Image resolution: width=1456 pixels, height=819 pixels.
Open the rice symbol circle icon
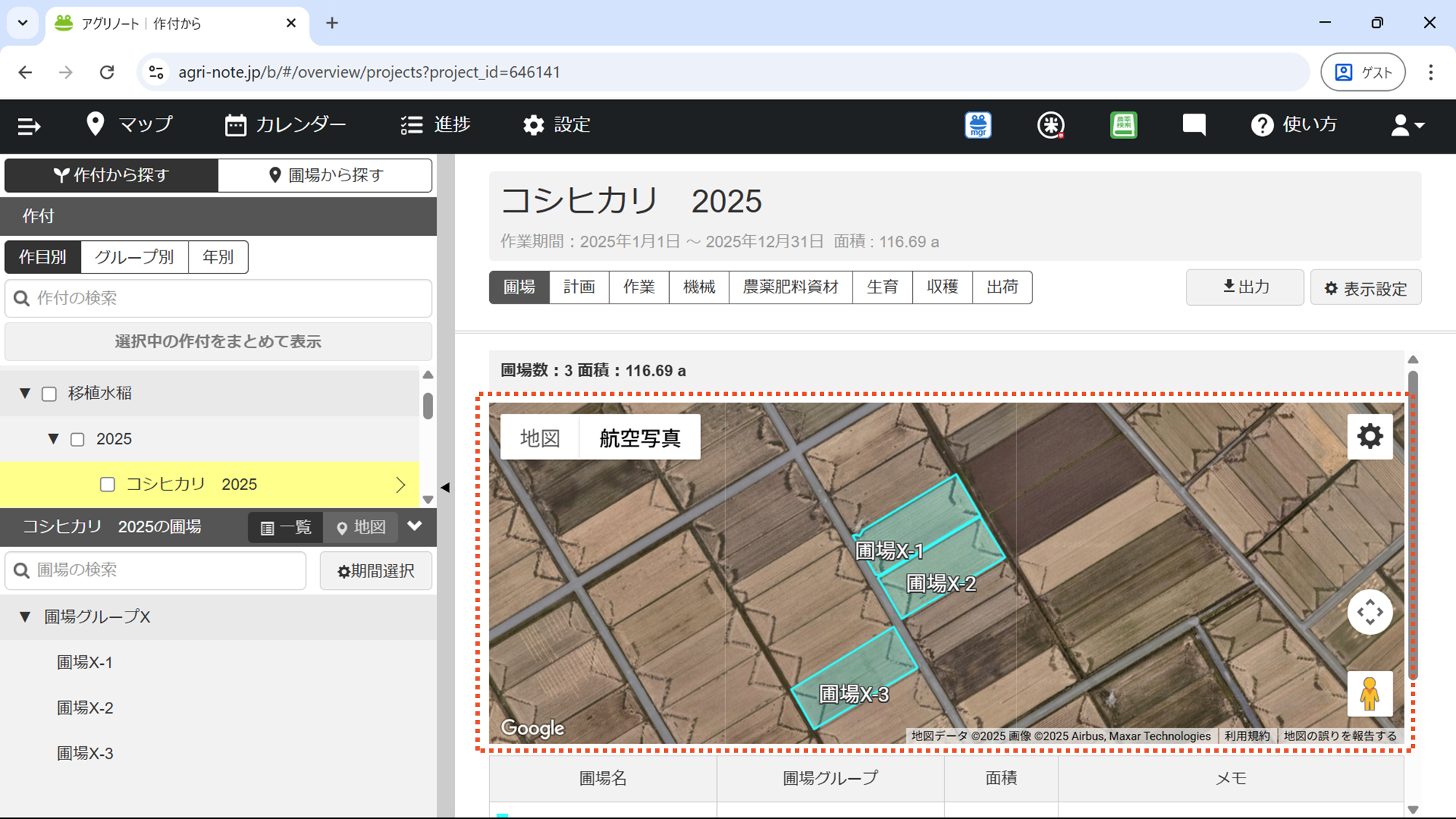tap(1051, 125)
